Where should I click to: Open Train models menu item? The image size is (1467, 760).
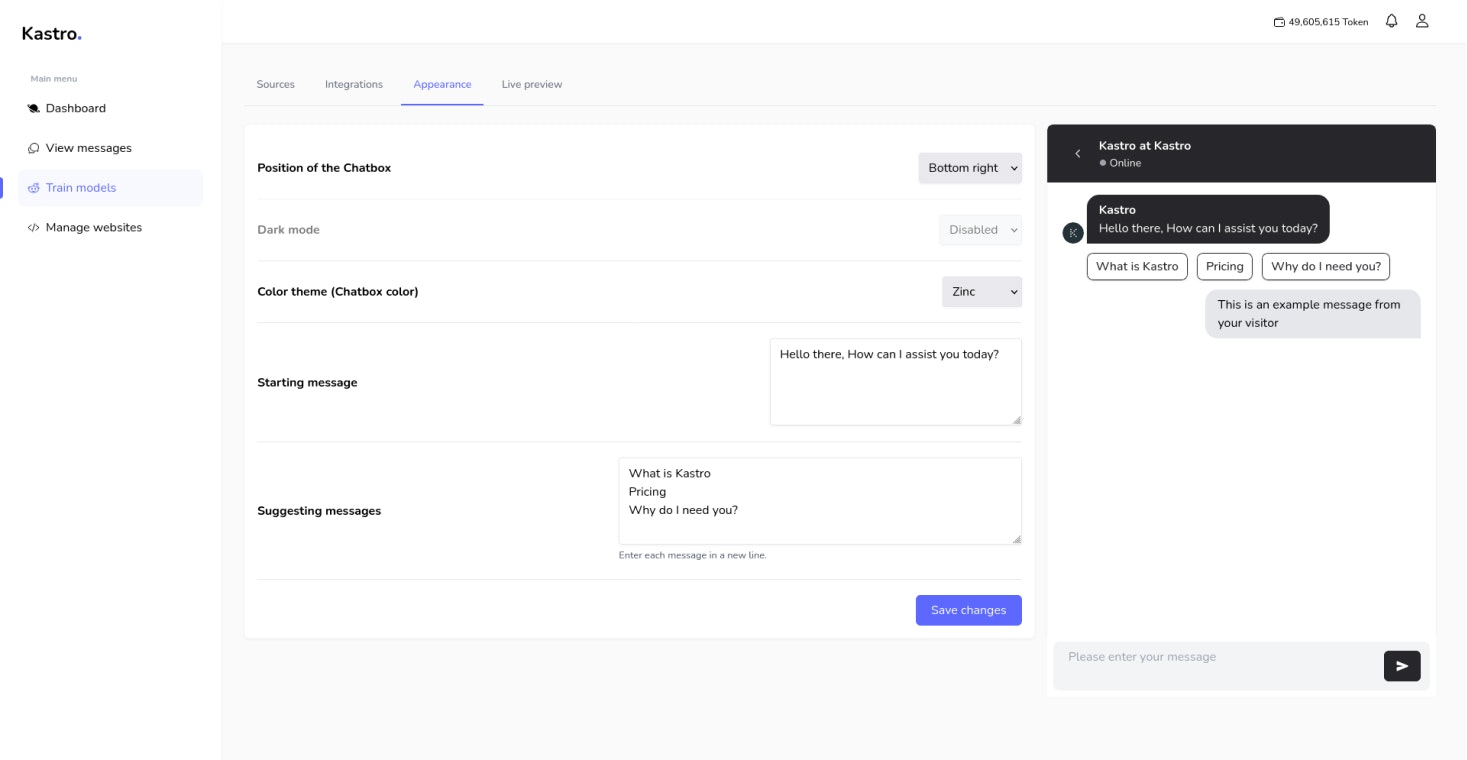point(110,188)
